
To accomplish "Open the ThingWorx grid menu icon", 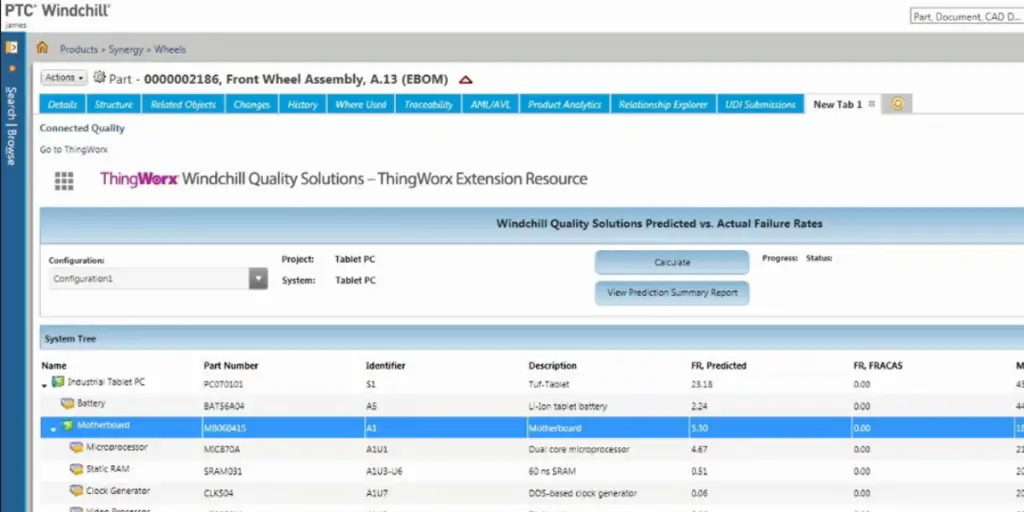I will (64, 181).
